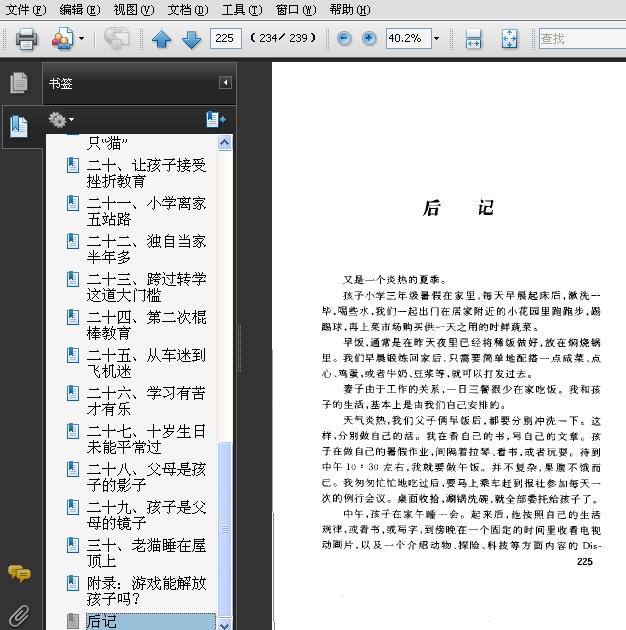626x630 pixels.
Task: Click the grayed comment bubbles icon
Action: pos(117,39)
